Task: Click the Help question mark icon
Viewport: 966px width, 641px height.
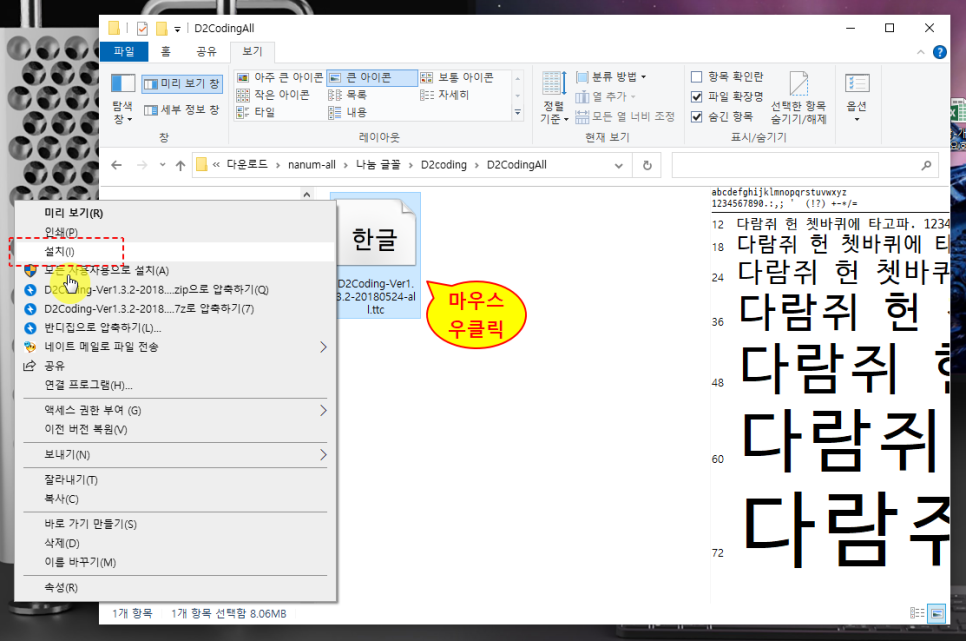Action: pos(940,52)
